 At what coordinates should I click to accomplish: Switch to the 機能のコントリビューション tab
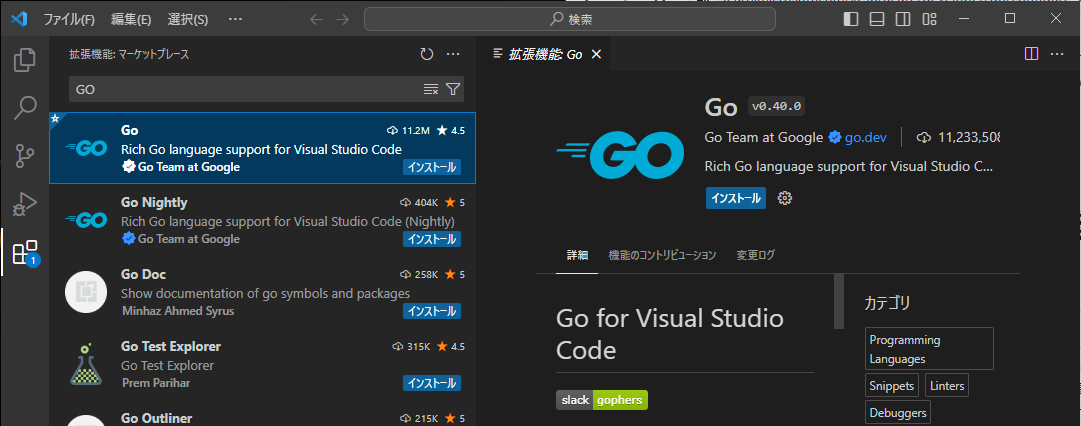(x=662, y=255)
